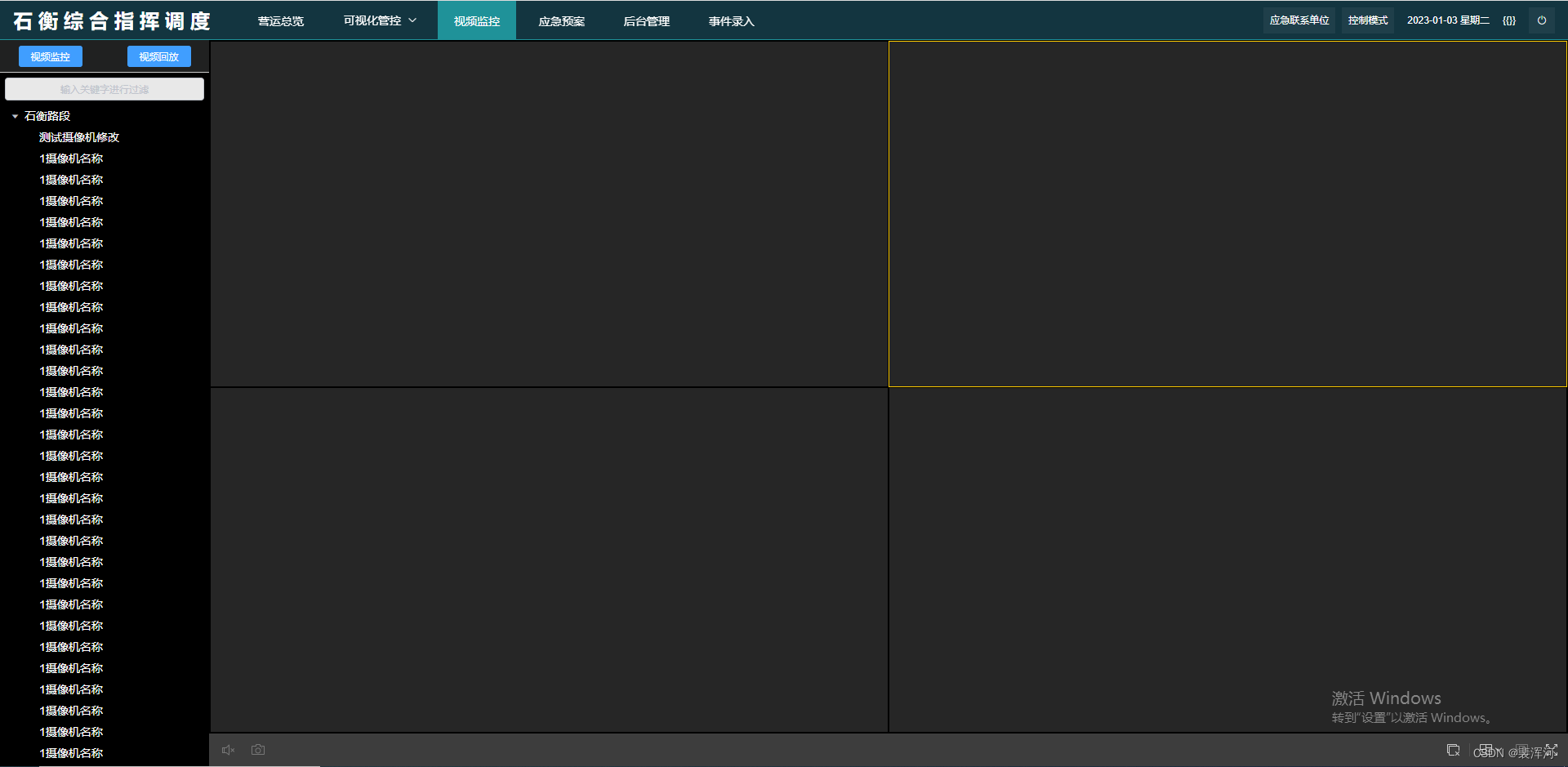
Task: Open the 应急预案 tab
Action: (x=562, y=20)
